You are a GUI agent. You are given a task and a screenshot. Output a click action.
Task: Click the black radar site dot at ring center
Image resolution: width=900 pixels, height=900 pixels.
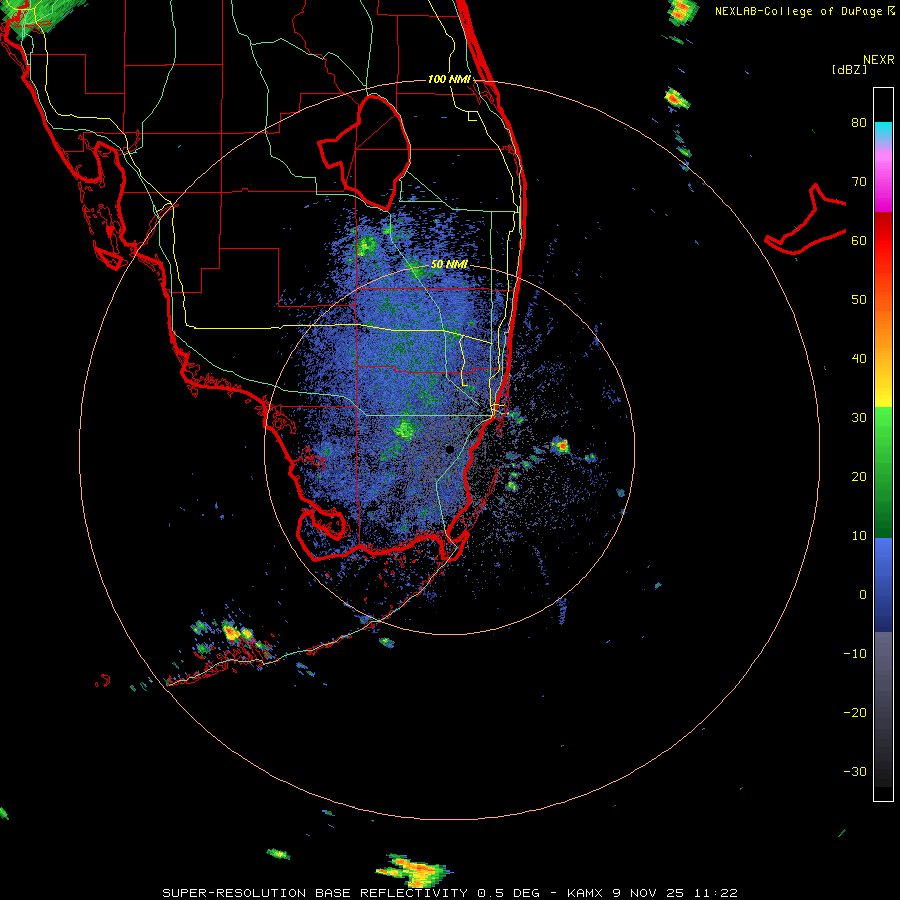[x=450, y=449]
